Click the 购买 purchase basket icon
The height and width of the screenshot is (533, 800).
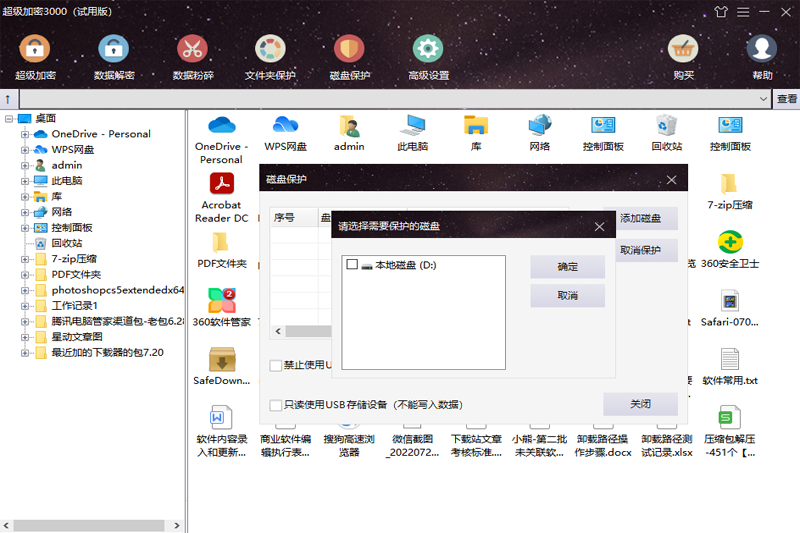coord(683,57)
